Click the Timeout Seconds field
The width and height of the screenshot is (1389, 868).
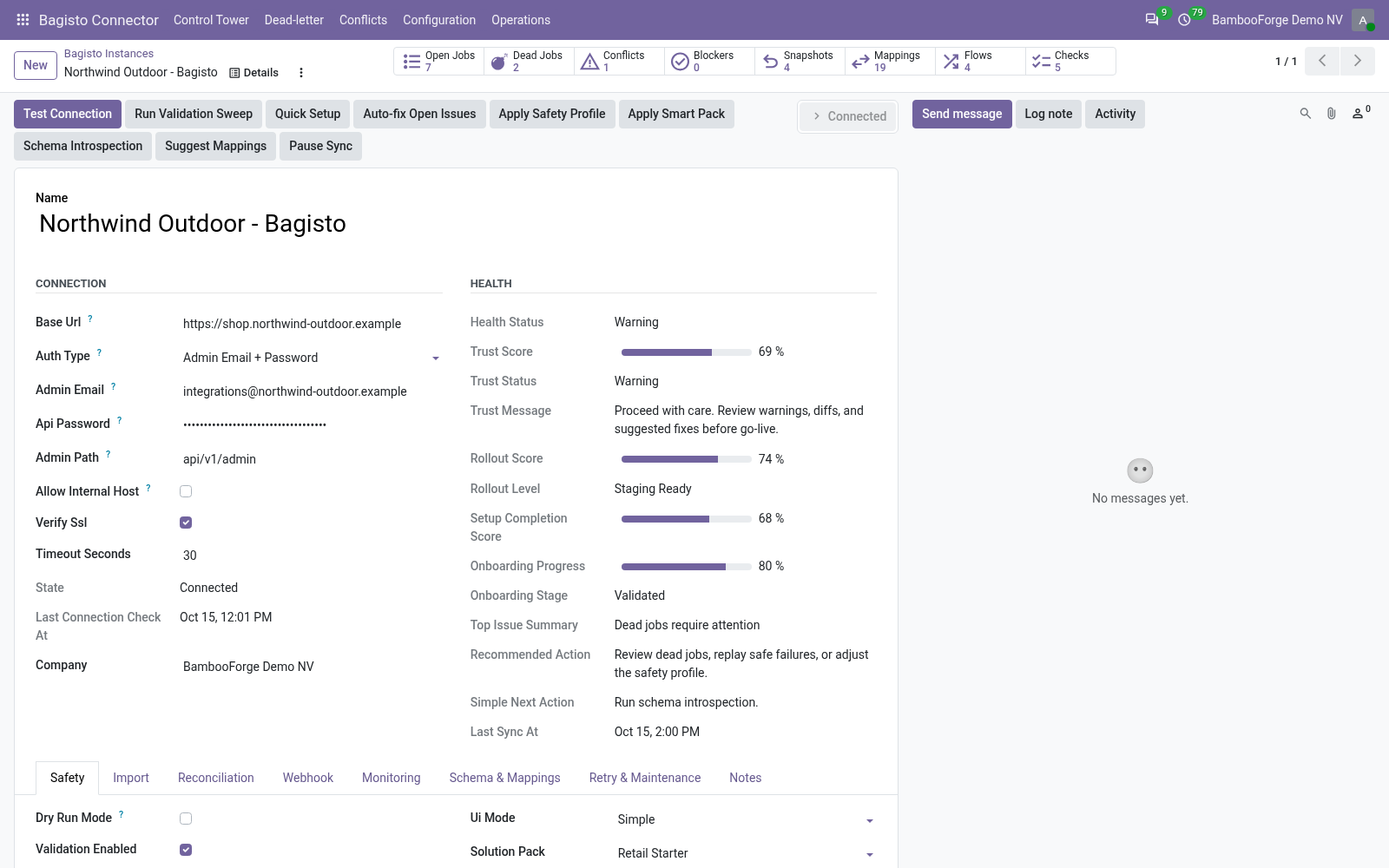tap(311, 556)
